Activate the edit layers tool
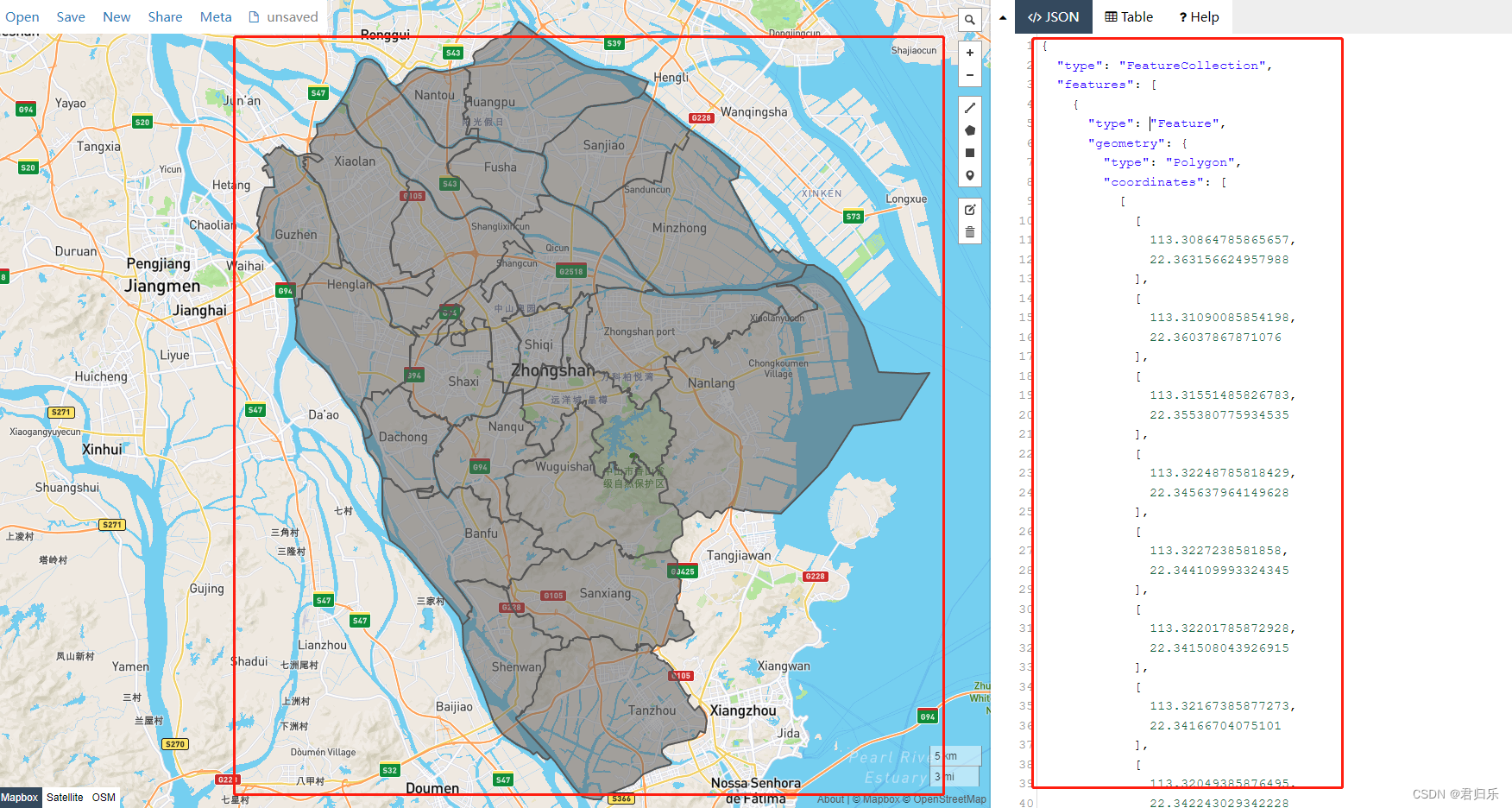The image size is (1512, 808). tap(970, 210)
